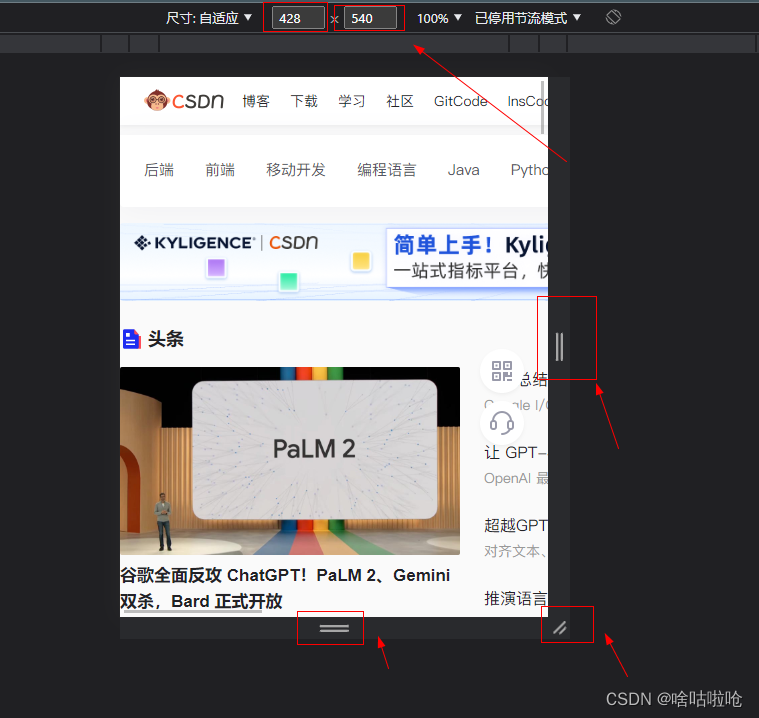
Task: Click the Kyligence banner advertisement
Action: pos(334,262)
